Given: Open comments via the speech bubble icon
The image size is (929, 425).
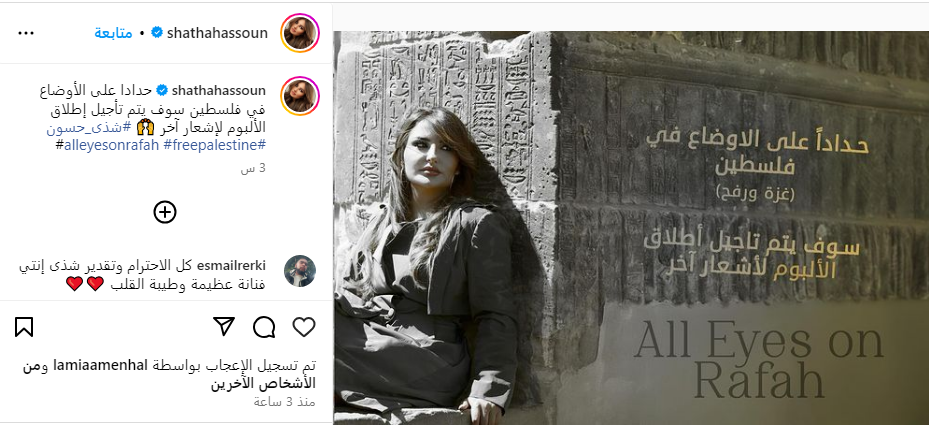Looking at the screenshot, I should coord(264,327).
